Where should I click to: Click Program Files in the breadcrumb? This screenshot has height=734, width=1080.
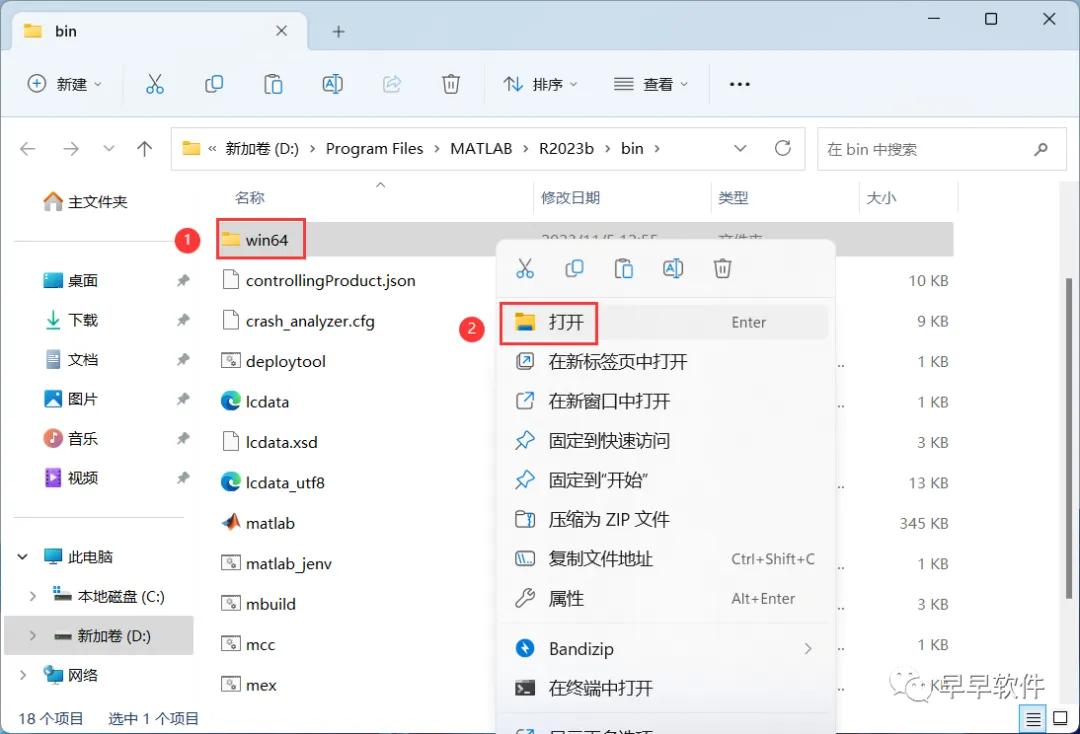point(374,149)
